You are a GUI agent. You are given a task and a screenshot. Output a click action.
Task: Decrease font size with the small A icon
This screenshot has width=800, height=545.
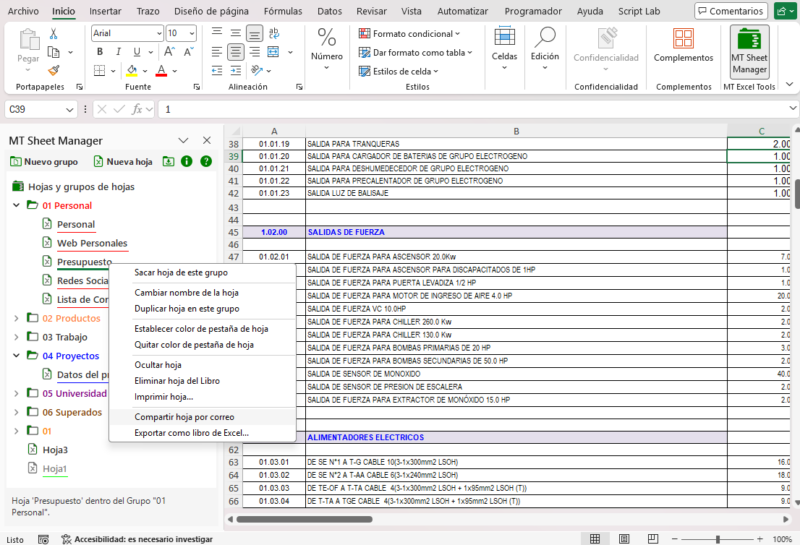pyautogui.click(x=188, y=52)
